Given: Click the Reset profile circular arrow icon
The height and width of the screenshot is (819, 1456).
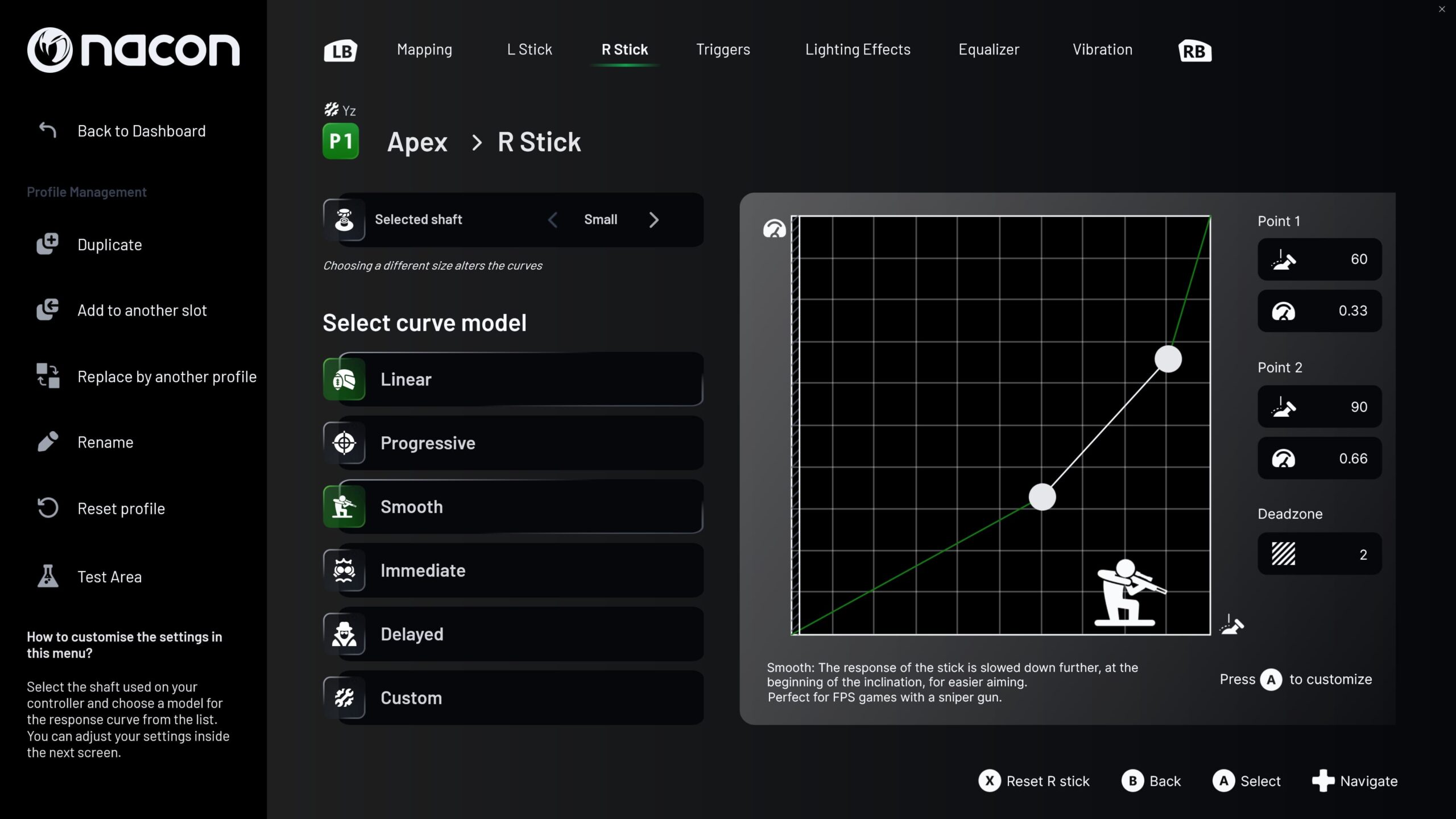Looking at the screenshot, I should tap(48, 508).
